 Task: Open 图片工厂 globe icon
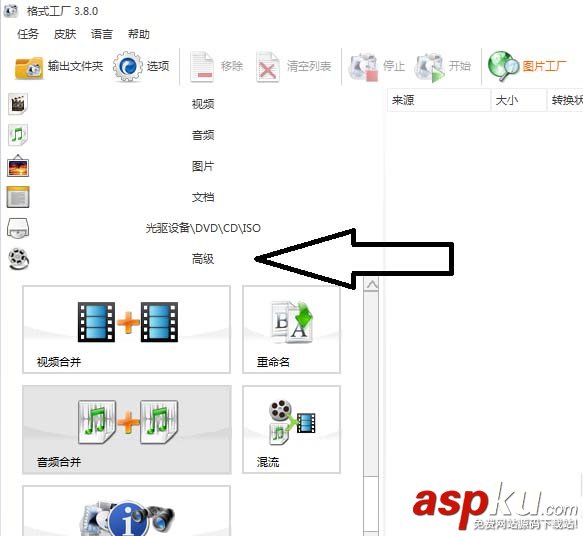pyautogui.click(x=503, y=67)
